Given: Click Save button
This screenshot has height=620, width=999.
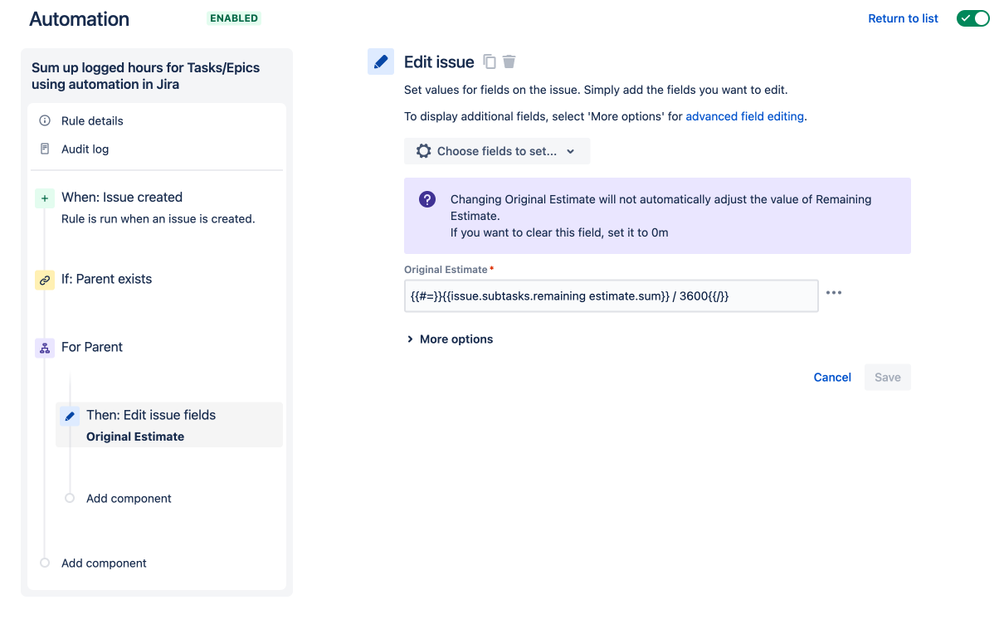Looking at the screenshot, I should (888, 377).
